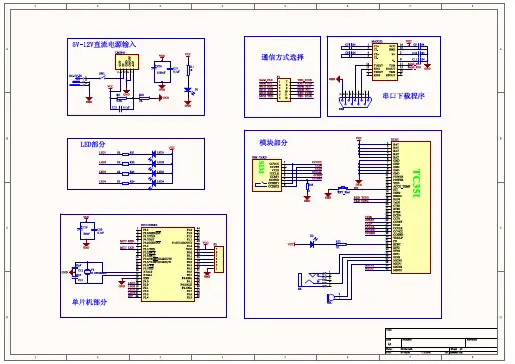Click the power switch in the DC input block
Viewport: 515px width, 364px height.
(x=102, y=77)
